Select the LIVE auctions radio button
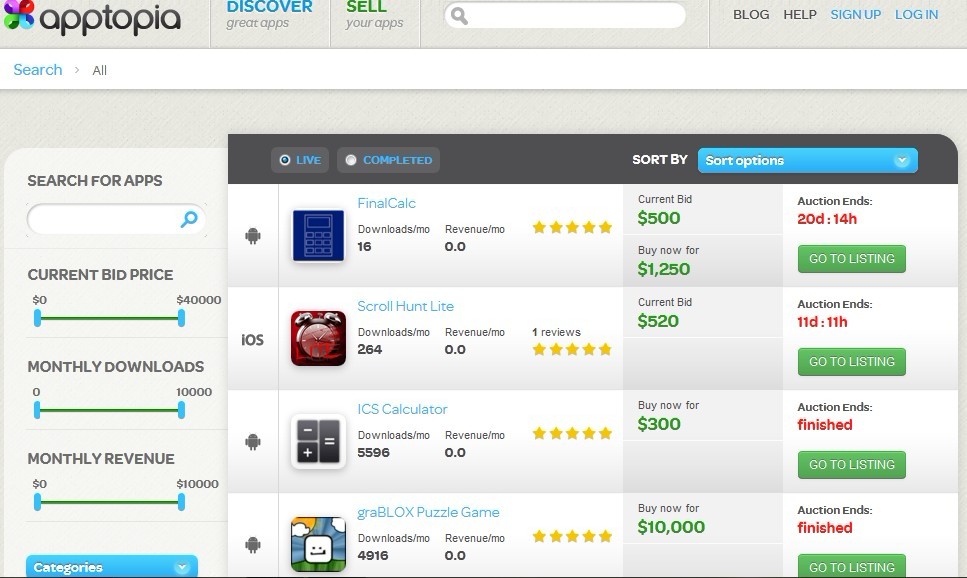Viewport: 967px width, 578px height. pos(285,160)
